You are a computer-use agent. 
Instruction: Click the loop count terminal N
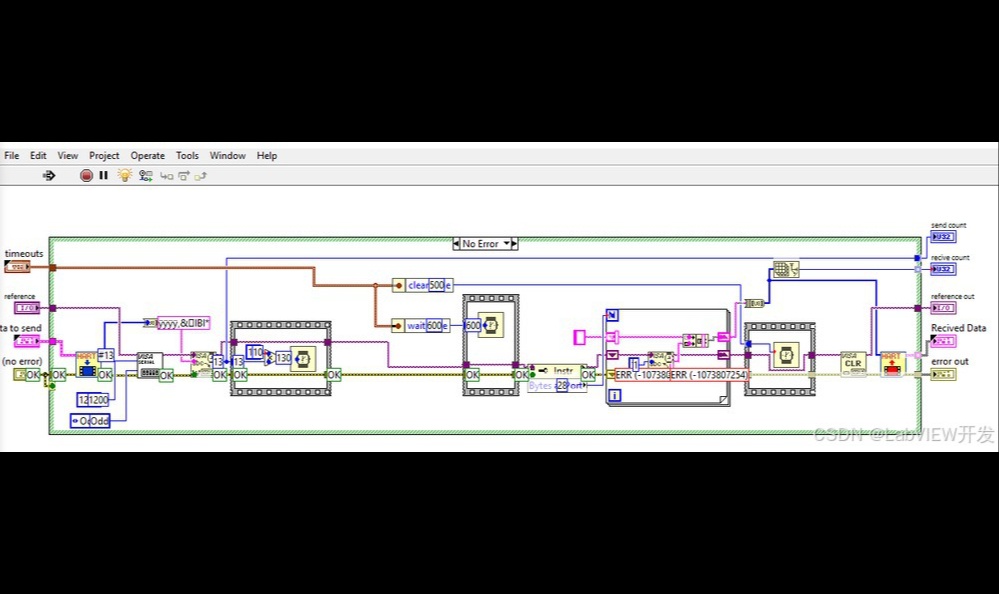click(612, 314)
